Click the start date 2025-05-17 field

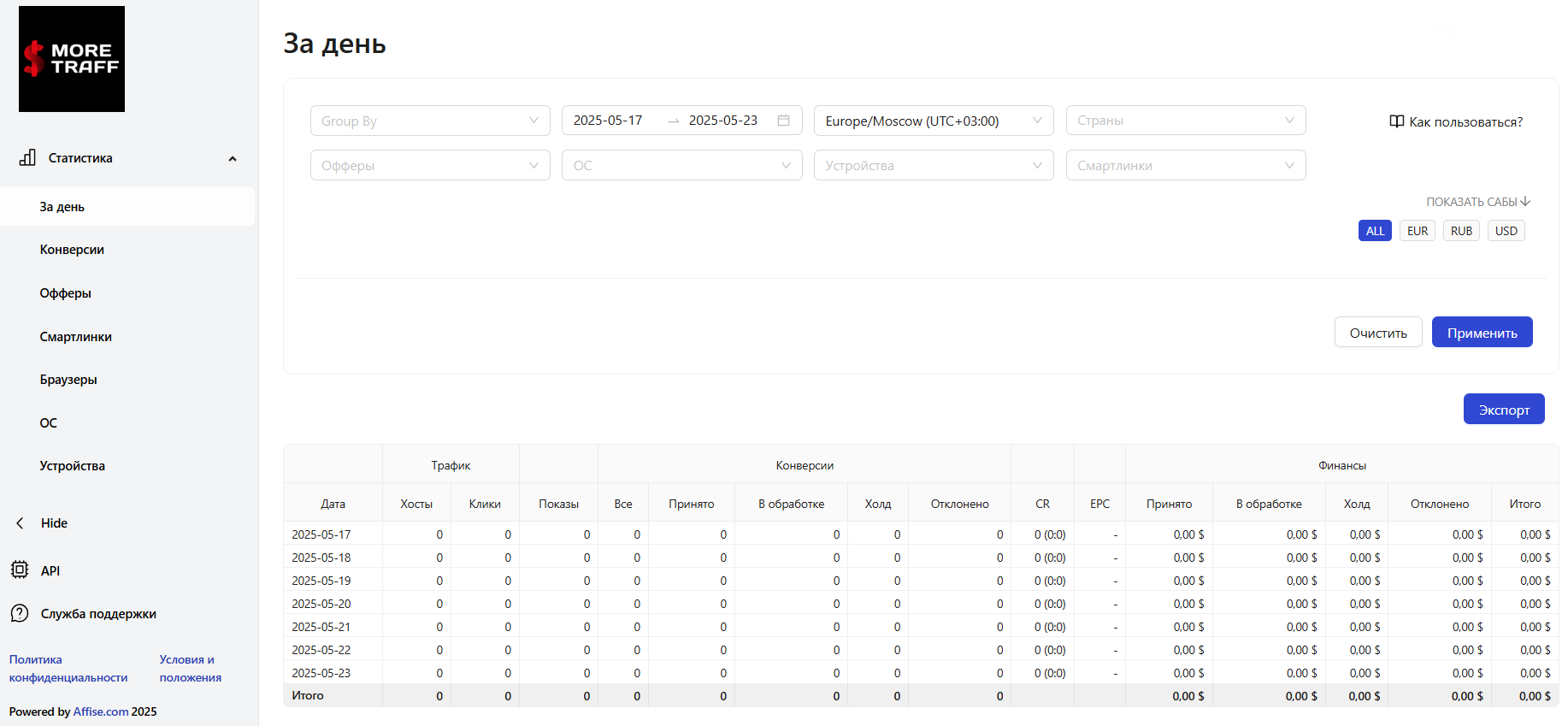click(608, 121)
